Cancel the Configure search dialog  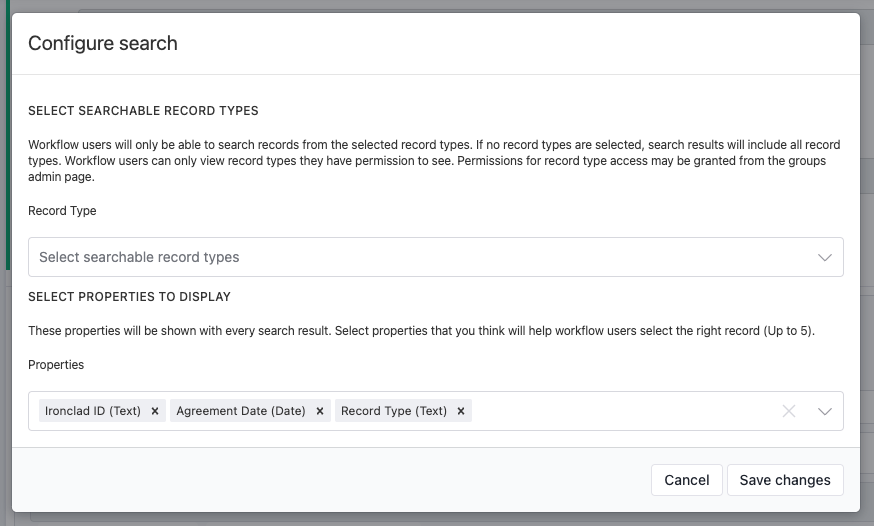[687, 480]
